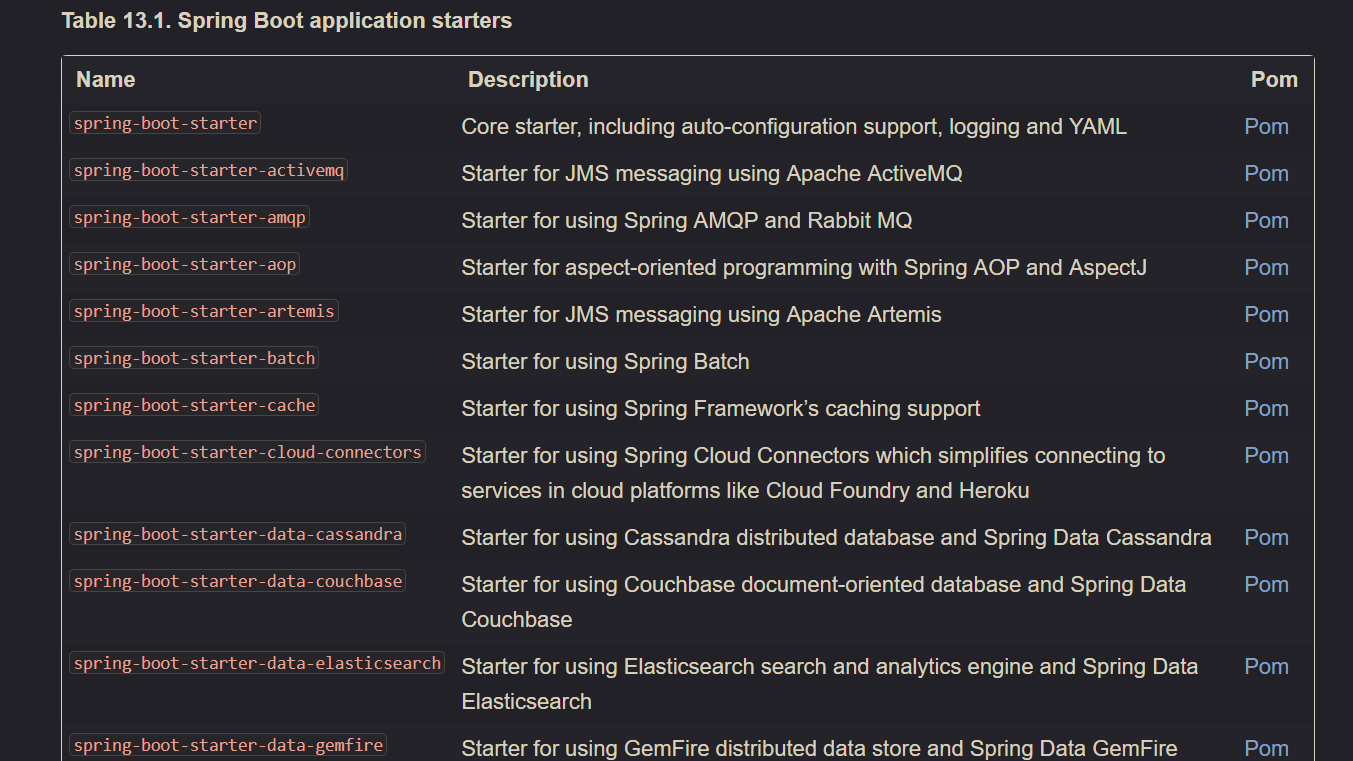Click the Name column header
Viewport: 1353px width, 761px height.
click(106, 80)
